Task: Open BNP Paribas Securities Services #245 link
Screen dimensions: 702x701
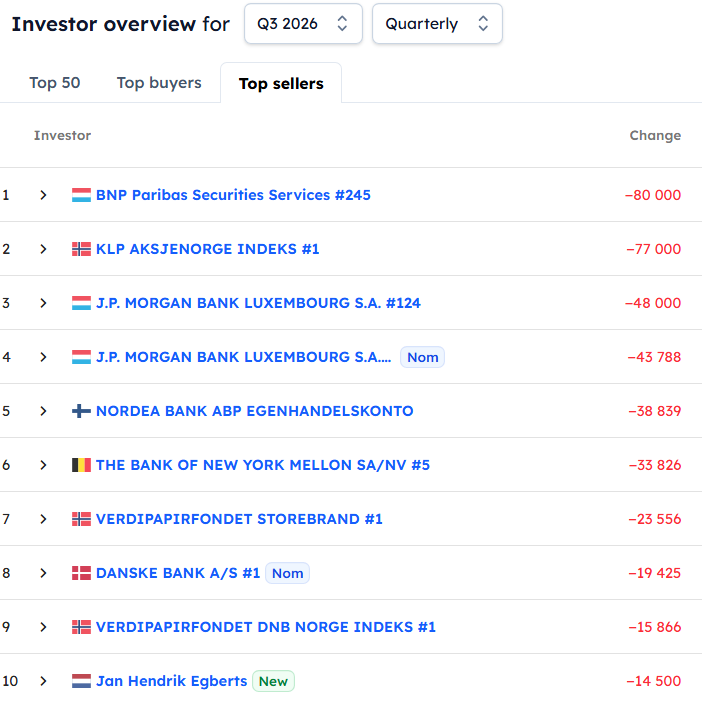Action: pos(233,195)
